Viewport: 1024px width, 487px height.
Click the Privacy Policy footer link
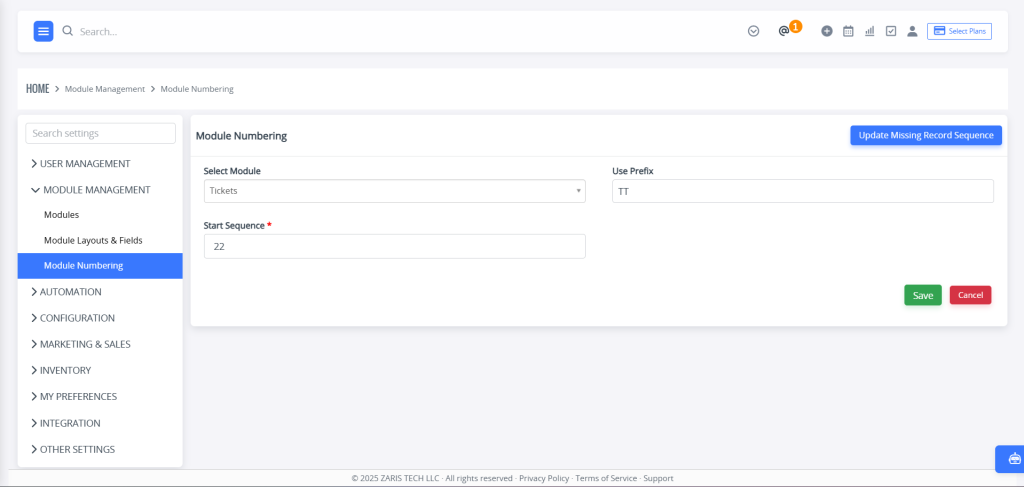tap(544, 478)
